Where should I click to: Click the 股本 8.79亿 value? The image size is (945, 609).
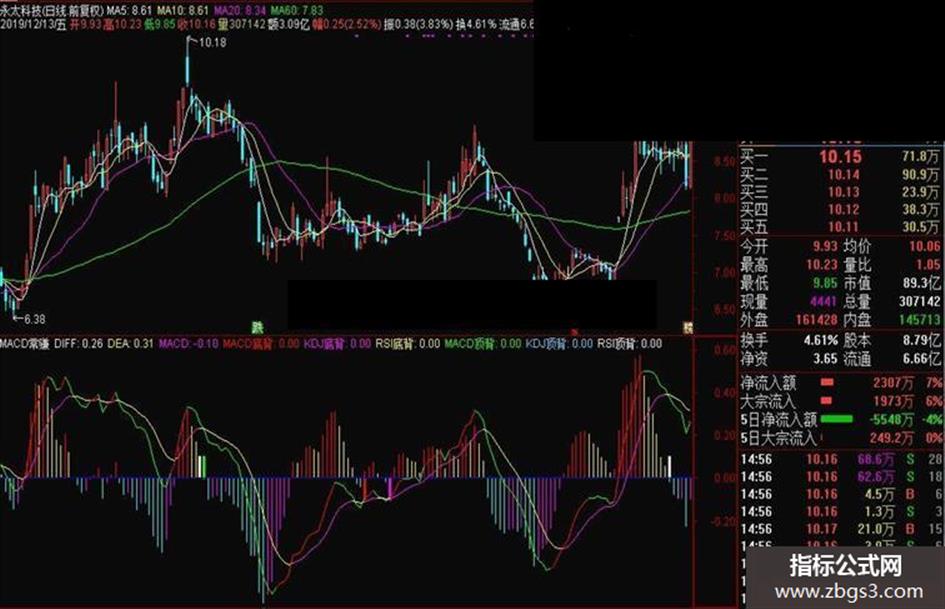[921, 341]
